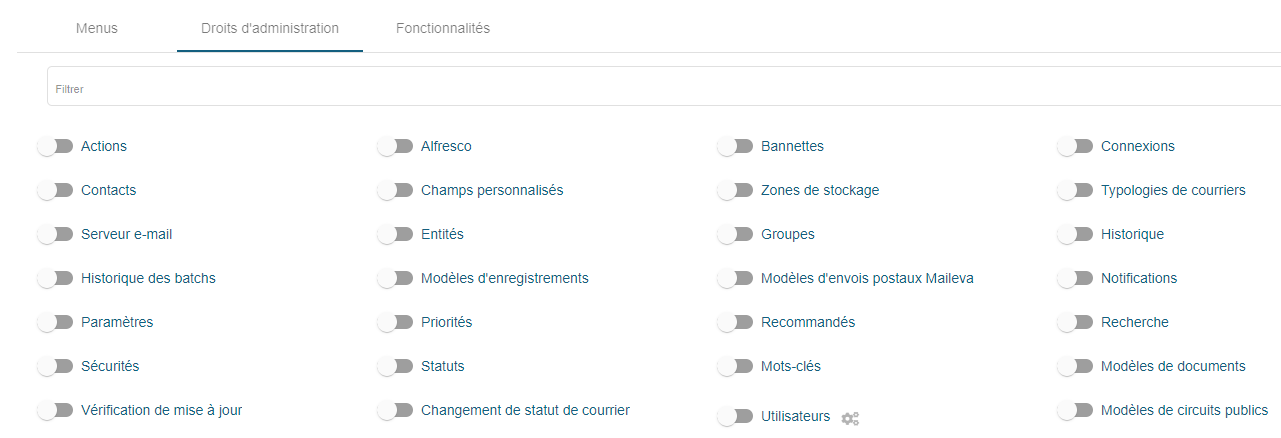Image resolution: width=1281 pixels, height=438 pixels.
Task: Toggle Vérification de mise à jour
Action: [56, 411]
